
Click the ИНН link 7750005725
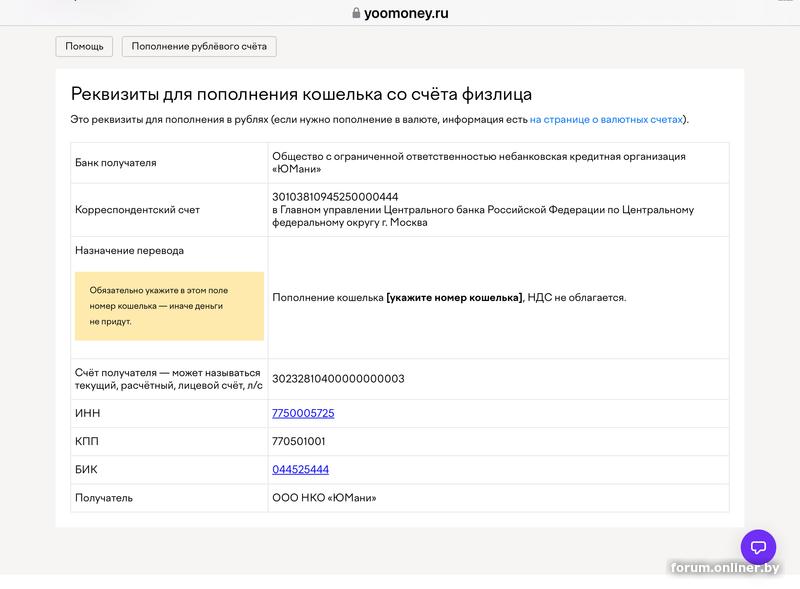(303, 413)
